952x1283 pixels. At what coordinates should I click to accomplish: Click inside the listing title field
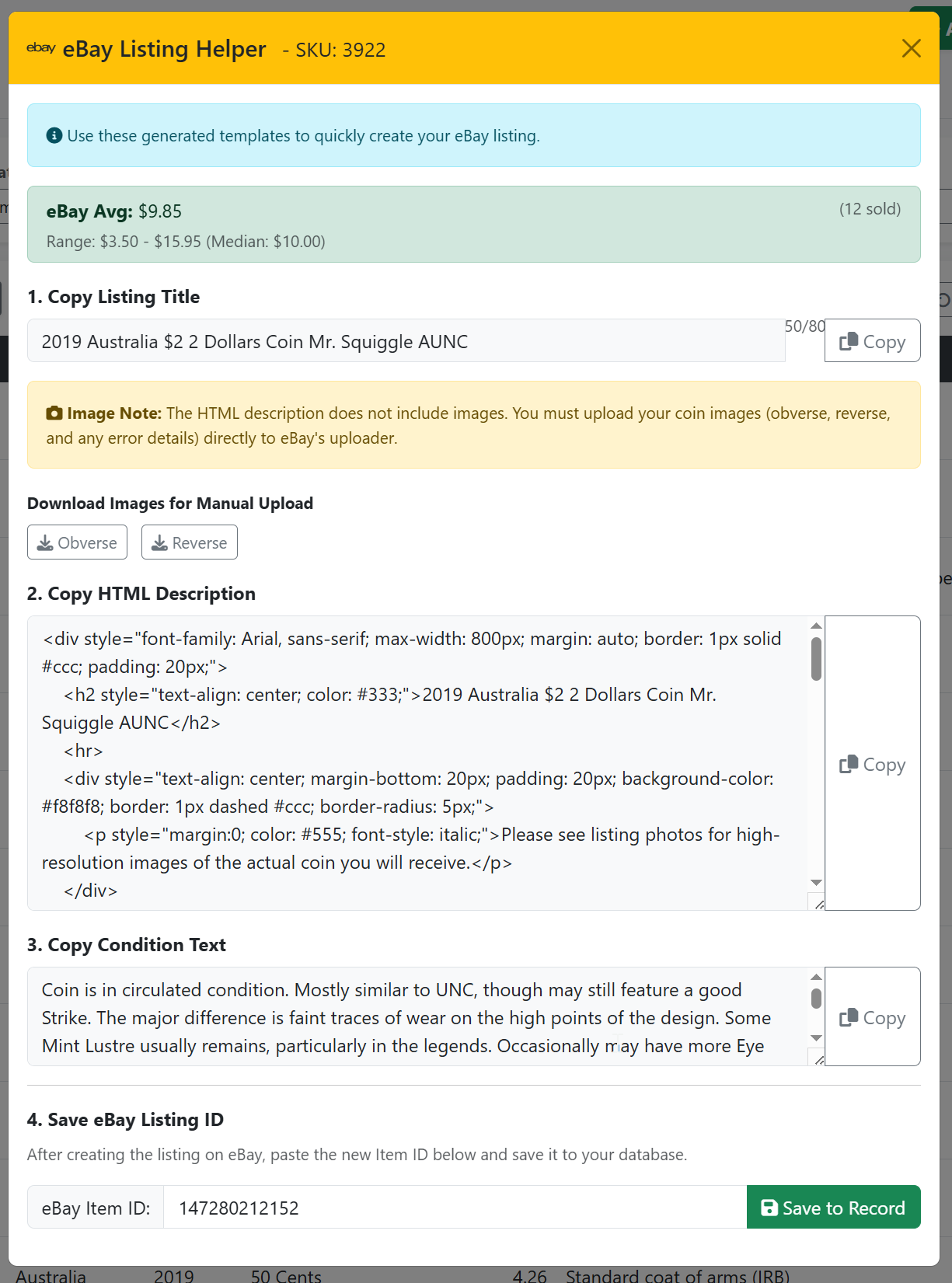coord(406,341)
